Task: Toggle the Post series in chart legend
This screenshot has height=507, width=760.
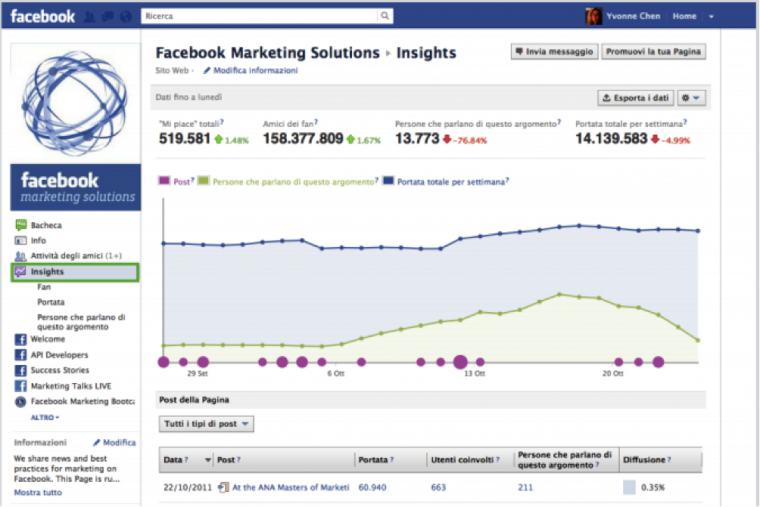Action: click(181, 181)
